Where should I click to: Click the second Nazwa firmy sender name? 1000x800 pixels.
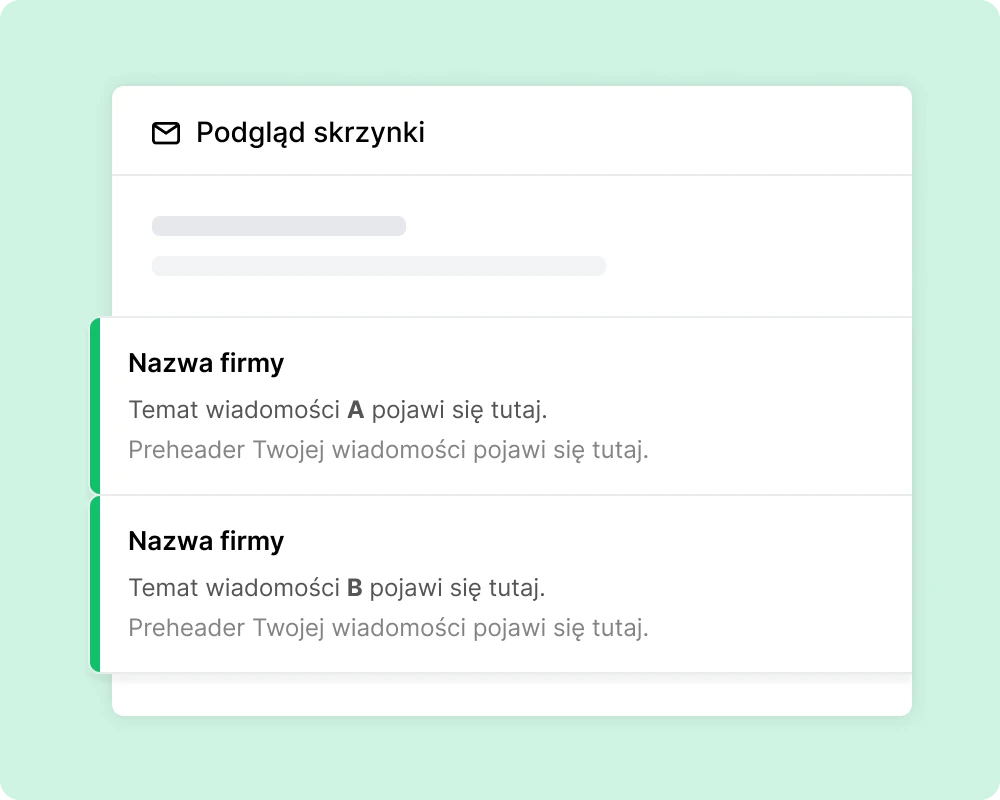pos(206,542)
